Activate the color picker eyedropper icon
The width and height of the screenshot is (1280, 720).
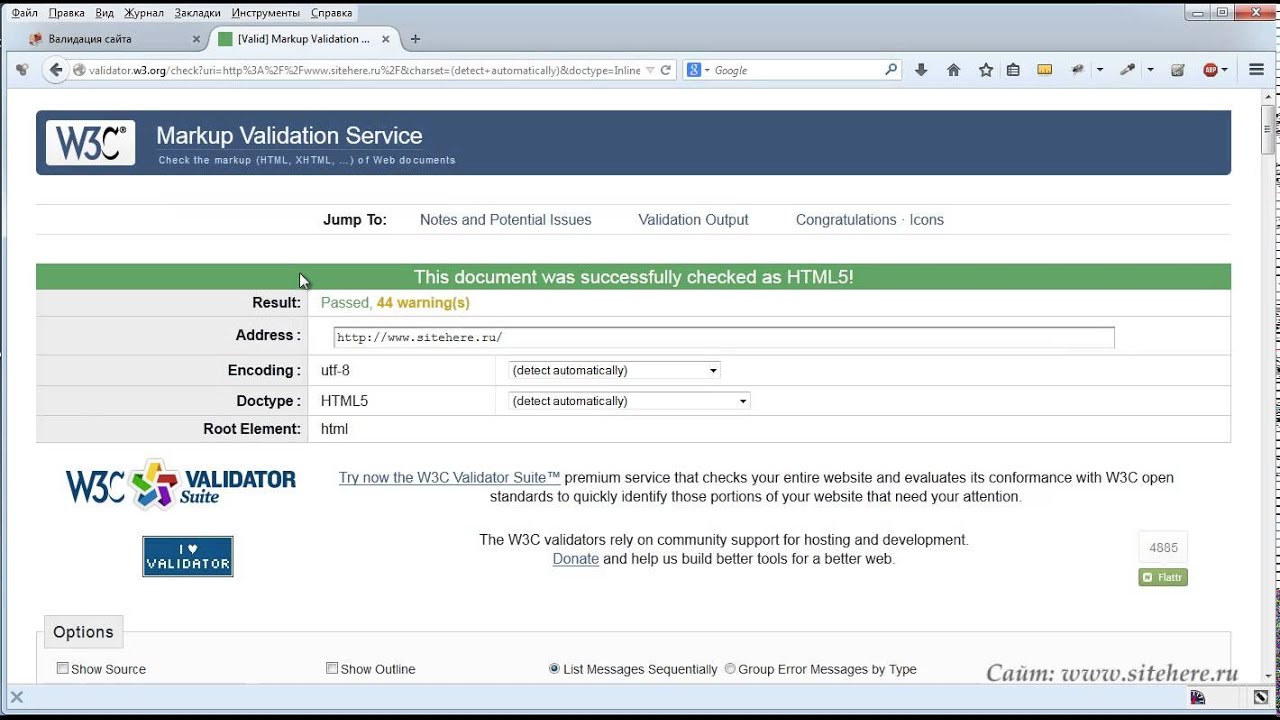pos(1128,70)
